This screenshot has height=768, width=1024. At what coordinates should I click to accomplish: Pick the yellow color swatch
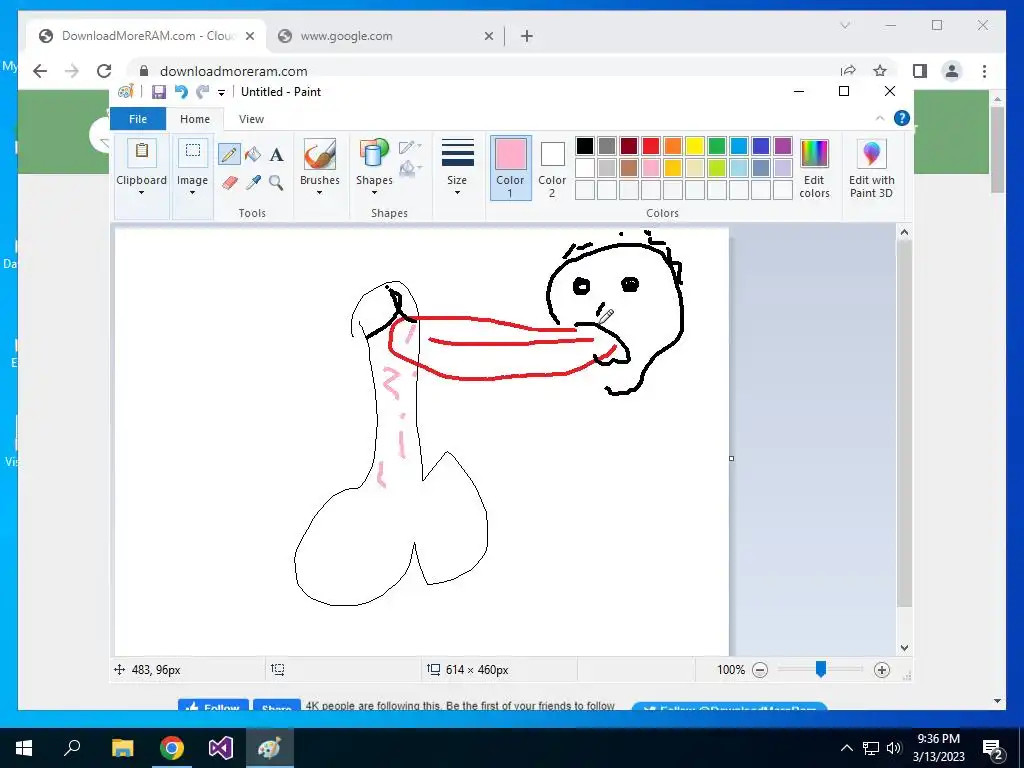tap(695, 146)
